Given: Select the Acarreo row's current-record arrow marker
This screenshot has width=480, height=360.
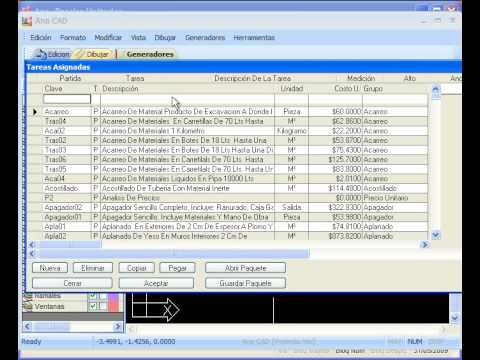Looking at the screenshot, I should click(35, 112).
